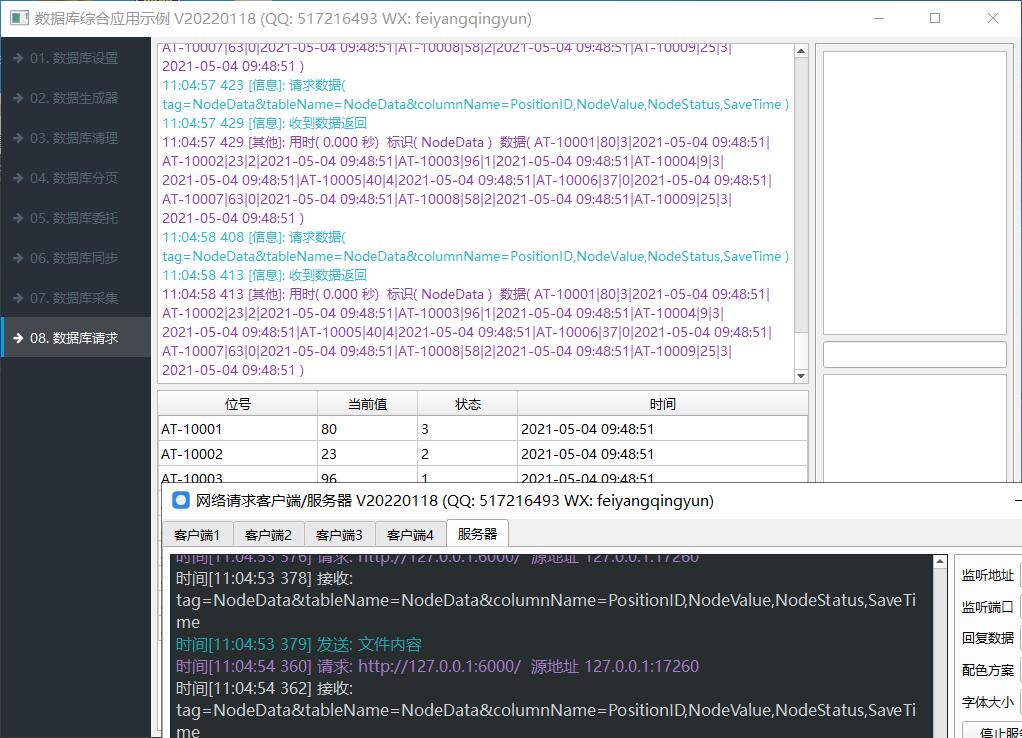This screenshot has height=738, width=1022.
Task: Select status cell 3 in AT-10001 row
Action: coord(467,429)
